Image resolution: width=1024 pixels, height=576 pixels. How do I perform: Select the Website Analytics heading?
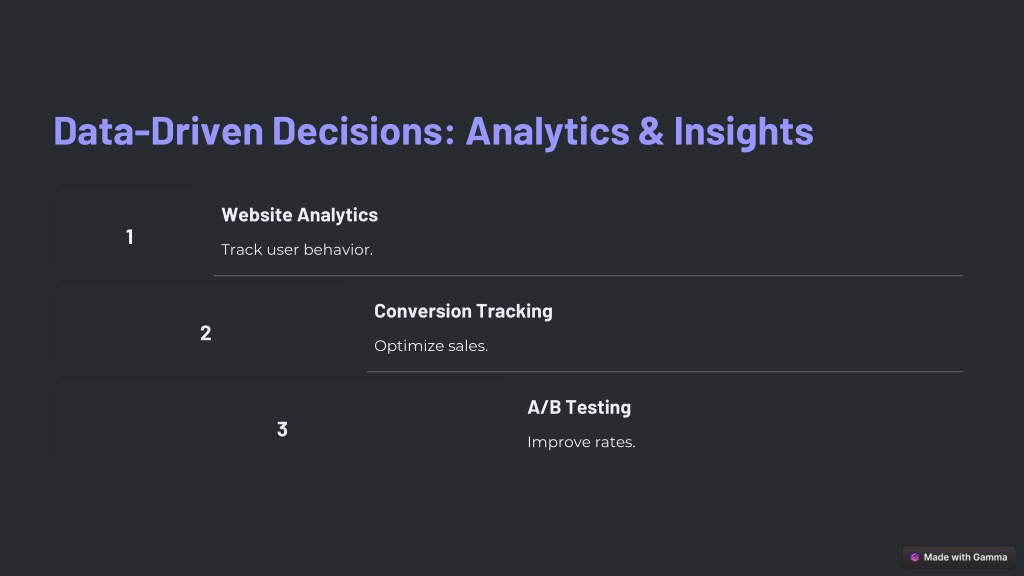tap(299, 215)
